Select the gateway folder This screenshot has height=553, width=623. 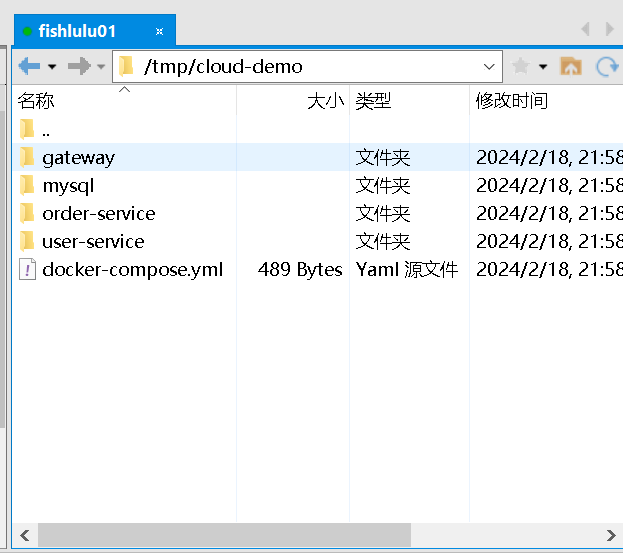click(78, 157)
